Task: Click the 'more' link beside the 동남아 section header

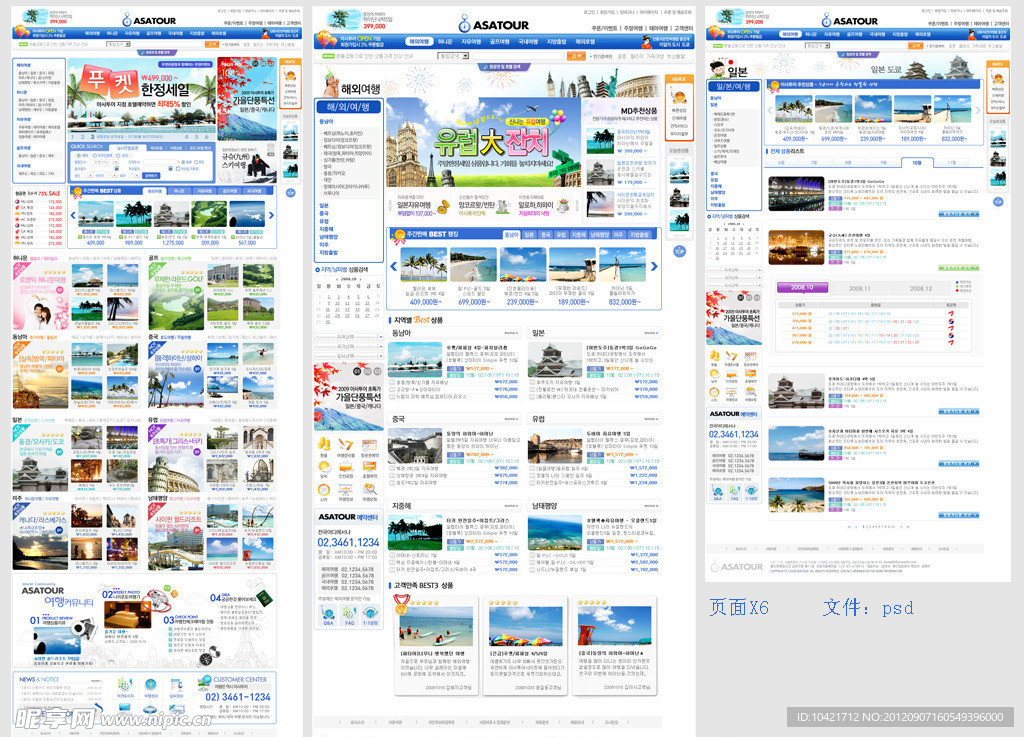Action: 511,333
